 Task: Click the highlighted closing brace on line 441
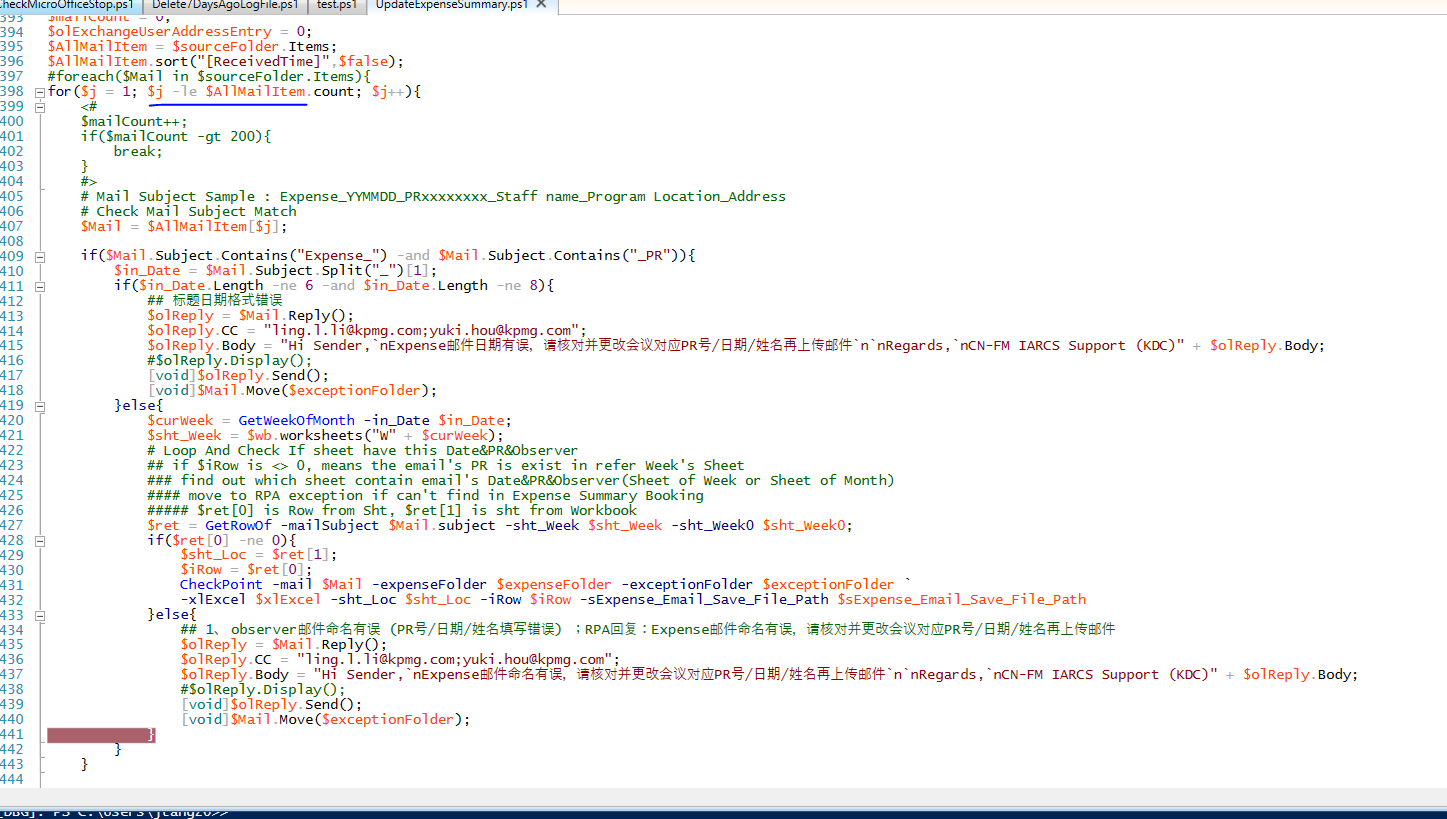coord(151,735)
